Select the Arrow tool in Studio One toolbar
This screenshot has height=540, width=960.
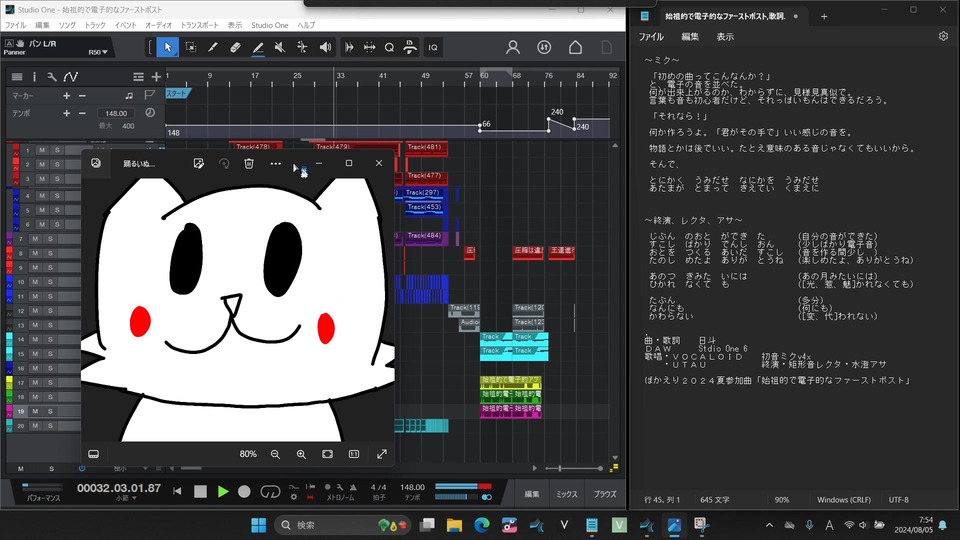point(168,47)
